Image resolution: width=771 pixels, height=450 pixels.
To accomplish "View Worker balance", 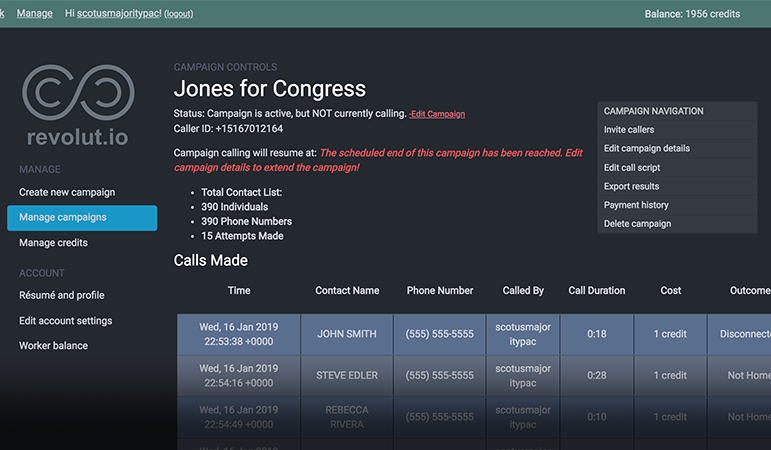I will coord(53,346).
